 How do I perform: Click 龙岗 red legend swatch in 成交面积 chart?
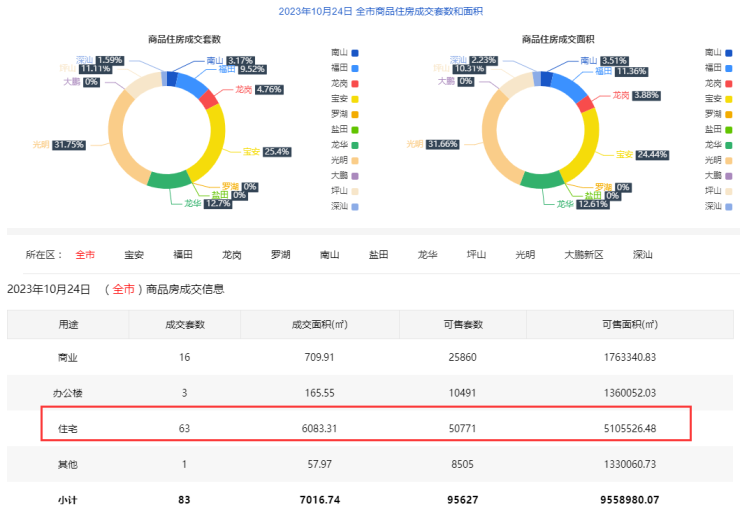(731, 83)
